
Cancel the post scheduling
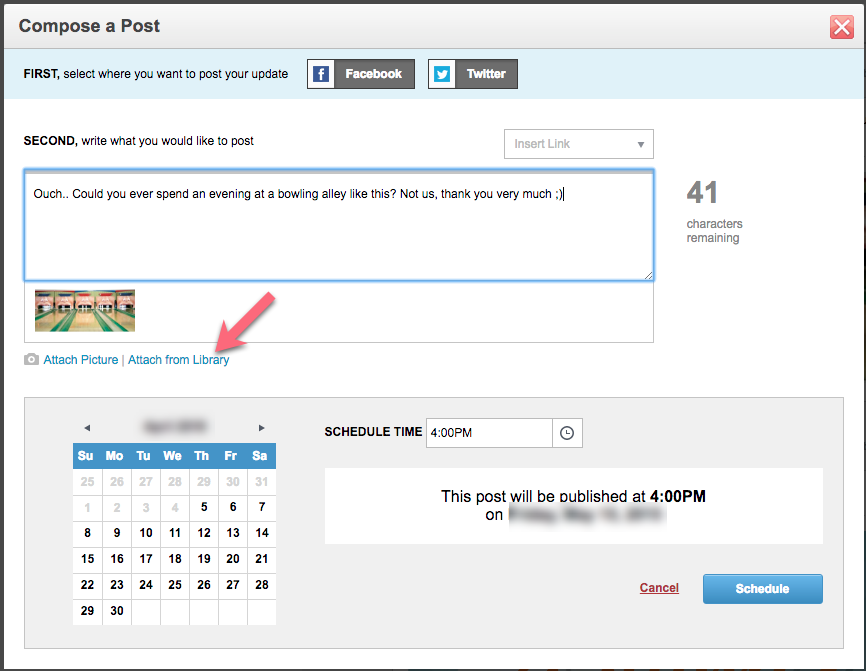[x=659, y=588]
